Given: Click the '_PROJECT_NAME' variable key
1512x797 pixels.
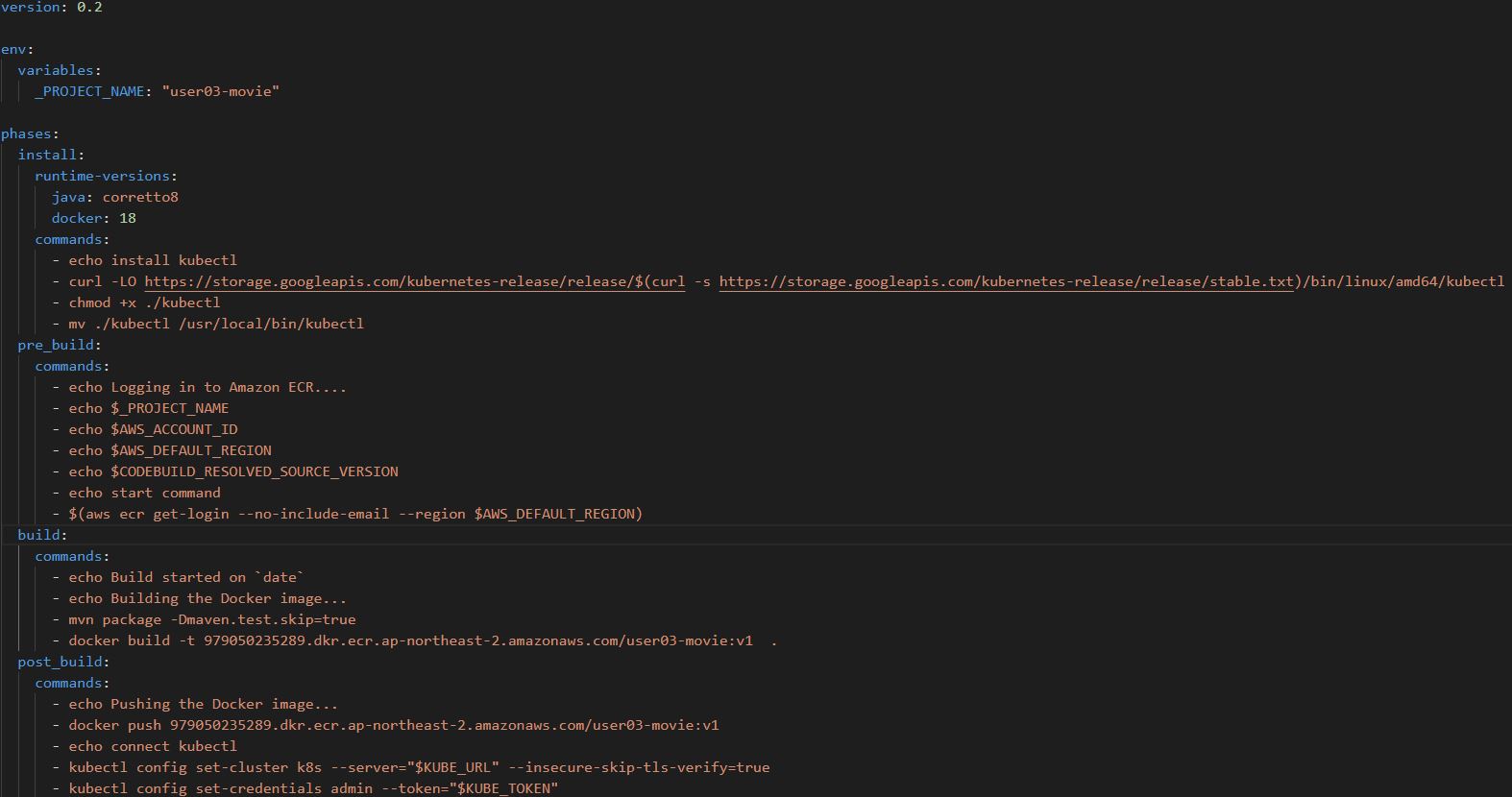Looking at the screenshot, I should [x=89, y=91].
